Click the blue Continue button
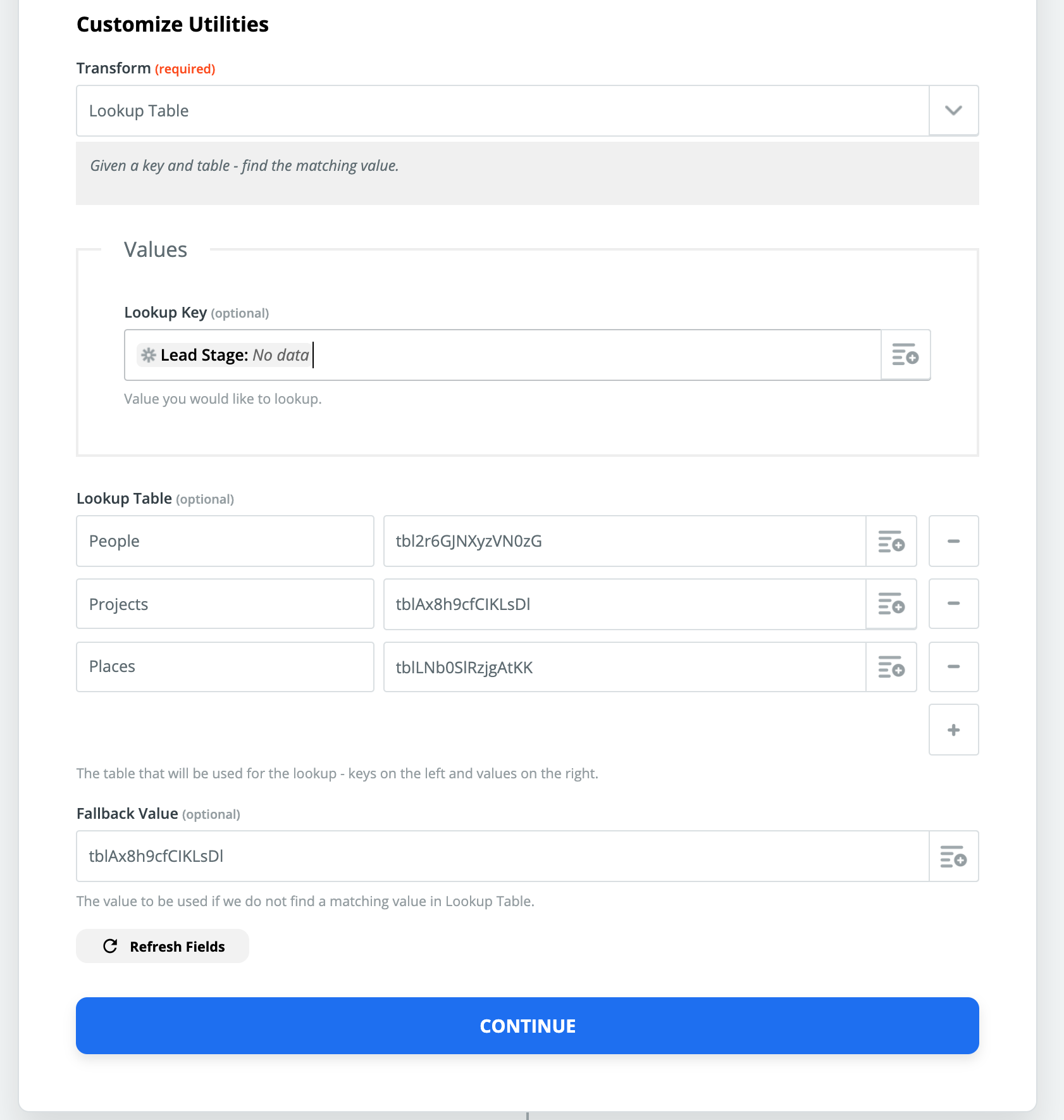This screenshot has height=1120, width=1064. [x=528, y=1026]
